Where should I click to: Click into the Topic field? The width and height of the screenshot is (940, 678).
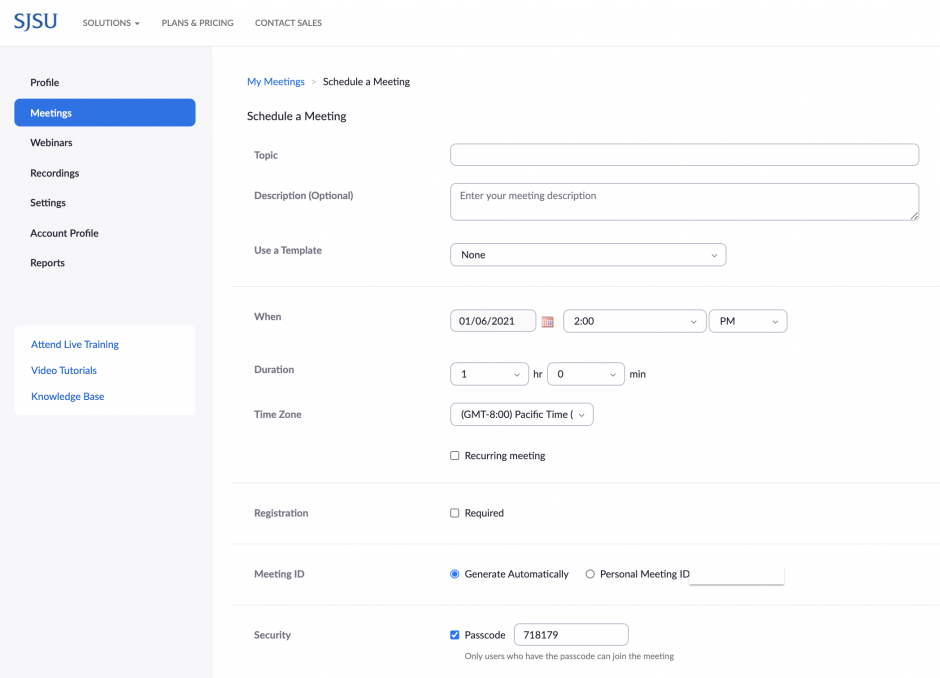pos(684,155)
